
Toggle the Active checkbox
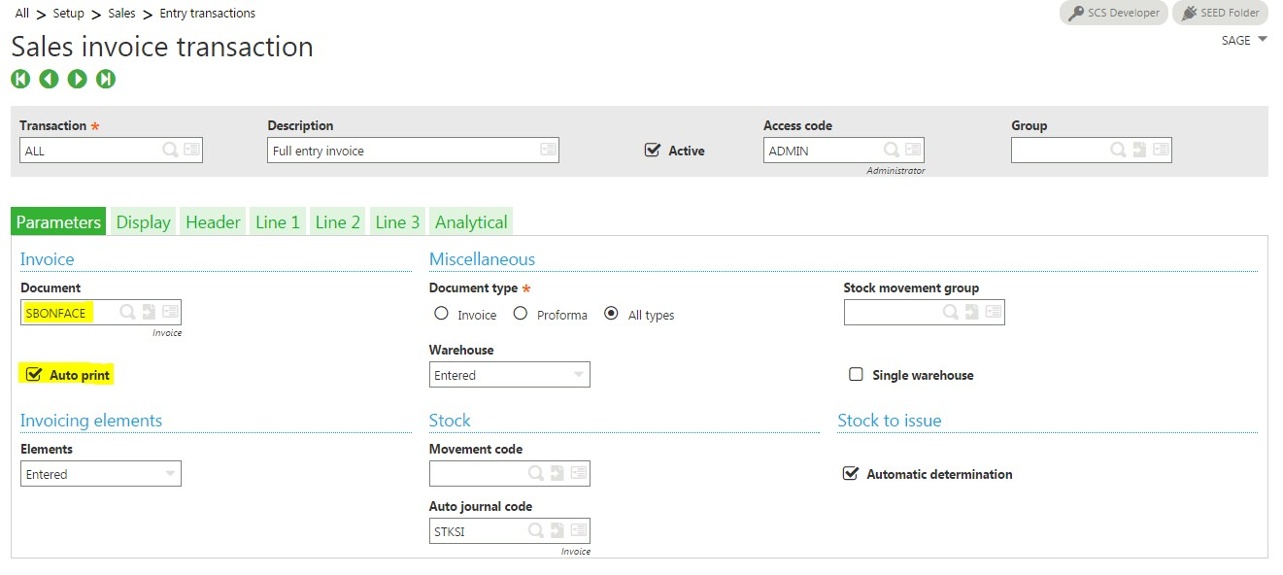(x=653, y=150)
